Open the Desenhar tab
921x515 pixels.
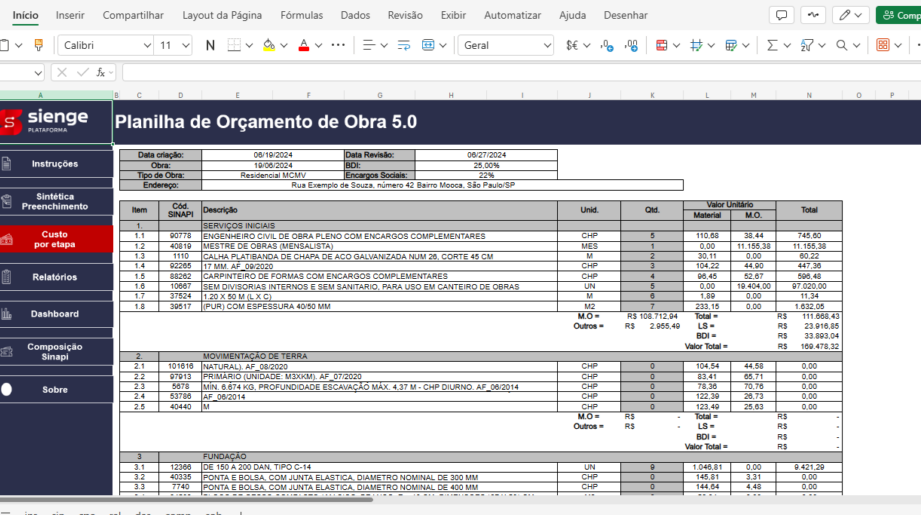(626, 15)
